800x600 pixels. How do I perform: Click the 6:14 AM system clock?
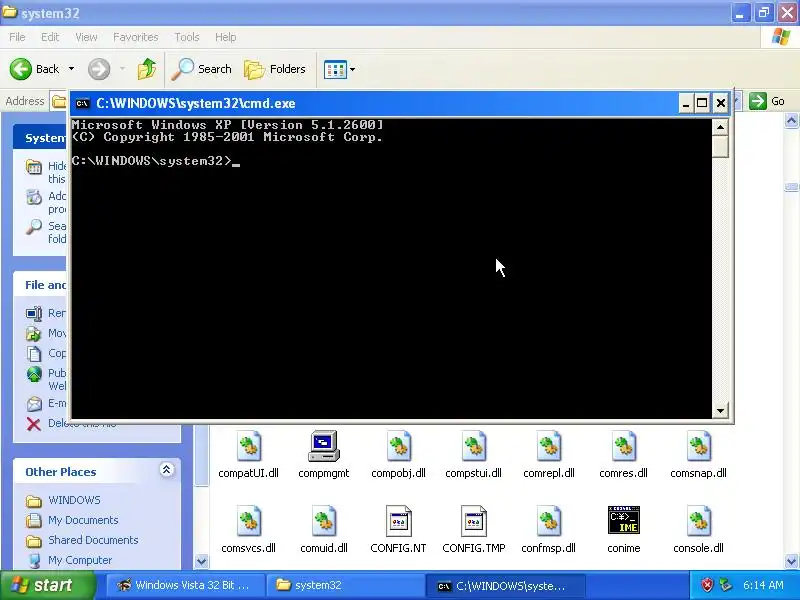coord(763,585)
